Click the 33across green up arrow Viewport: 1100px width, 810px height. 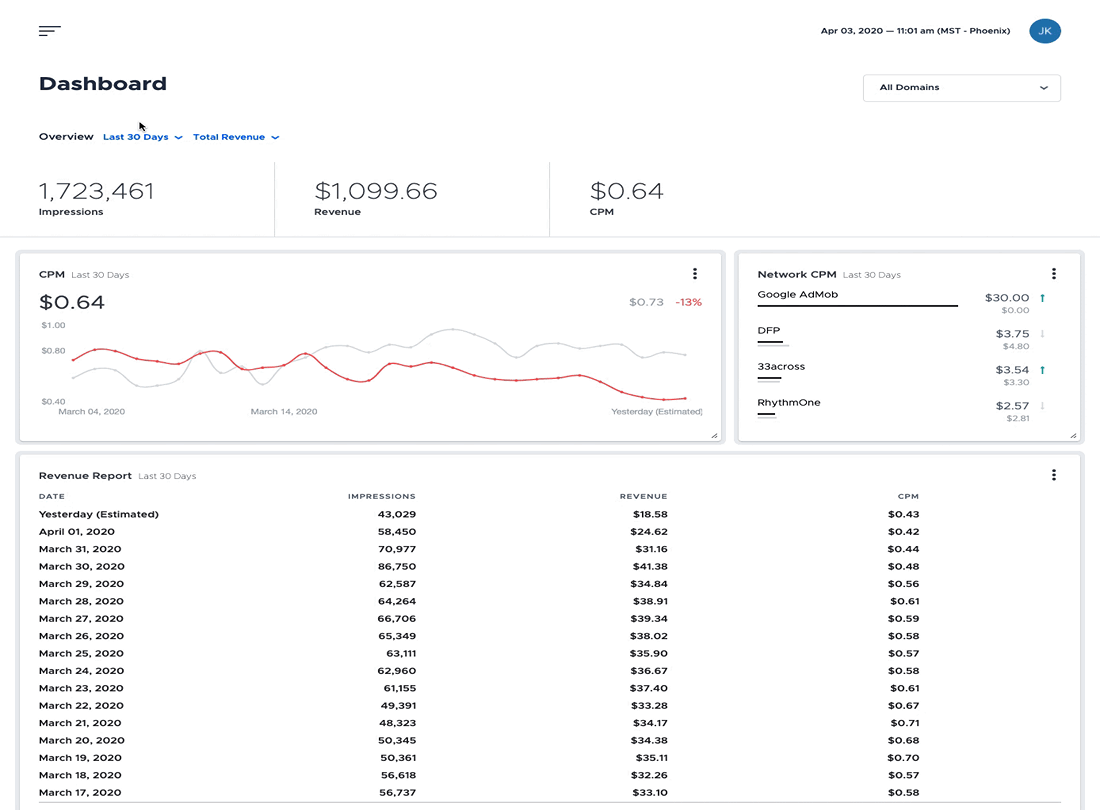coord(1042,370)
